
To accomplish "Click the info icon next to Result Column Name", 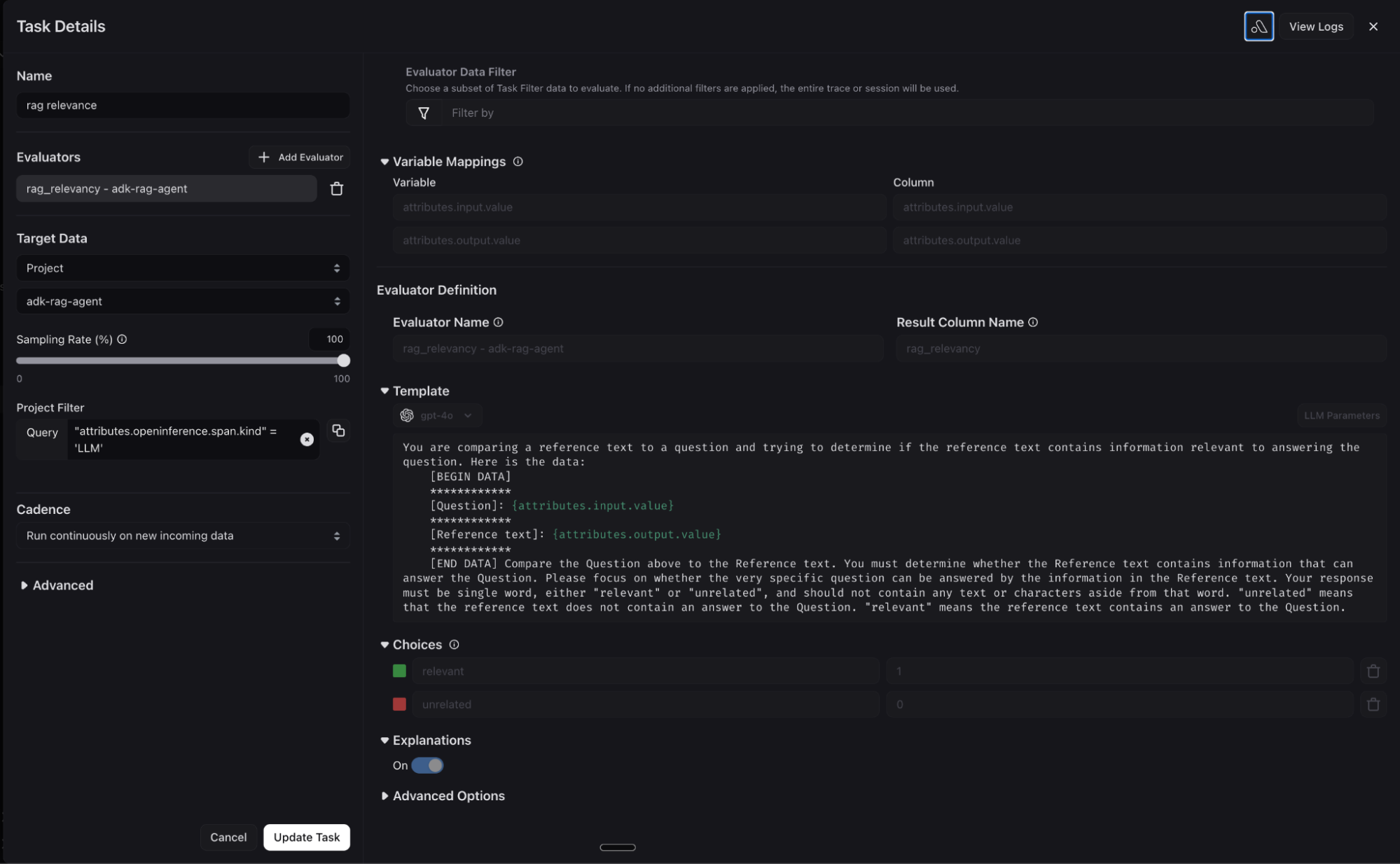I will [1032, 322].
